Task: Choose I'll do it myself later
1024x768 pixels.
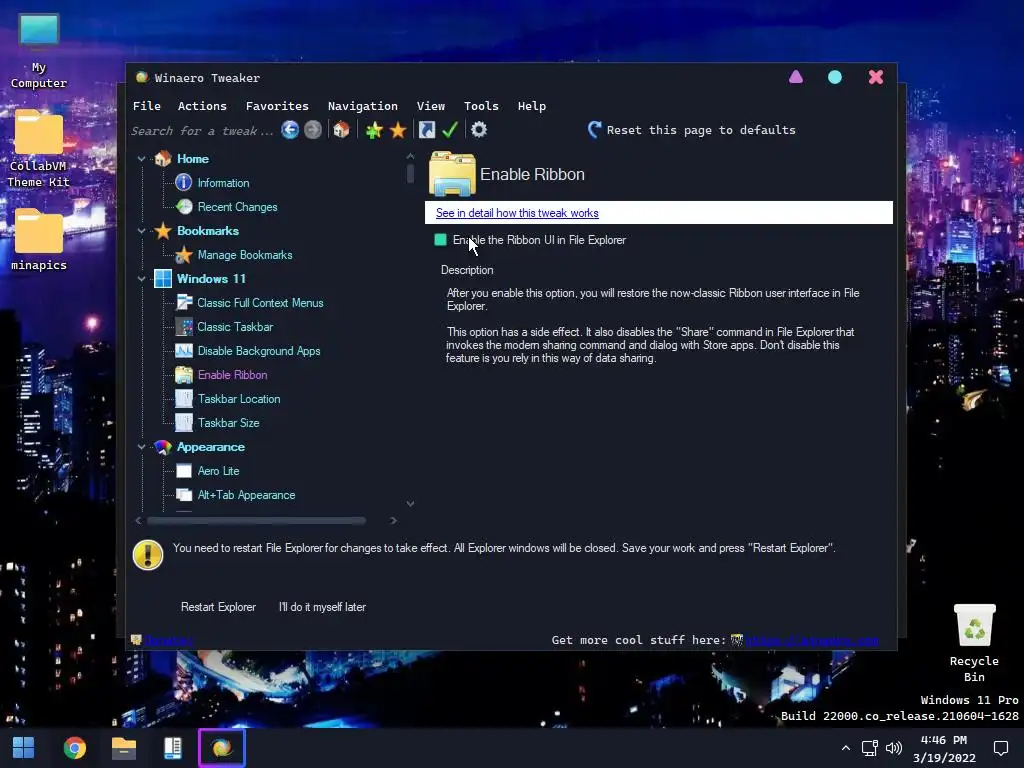Action: pyautogui.click(x=322, y=607)
